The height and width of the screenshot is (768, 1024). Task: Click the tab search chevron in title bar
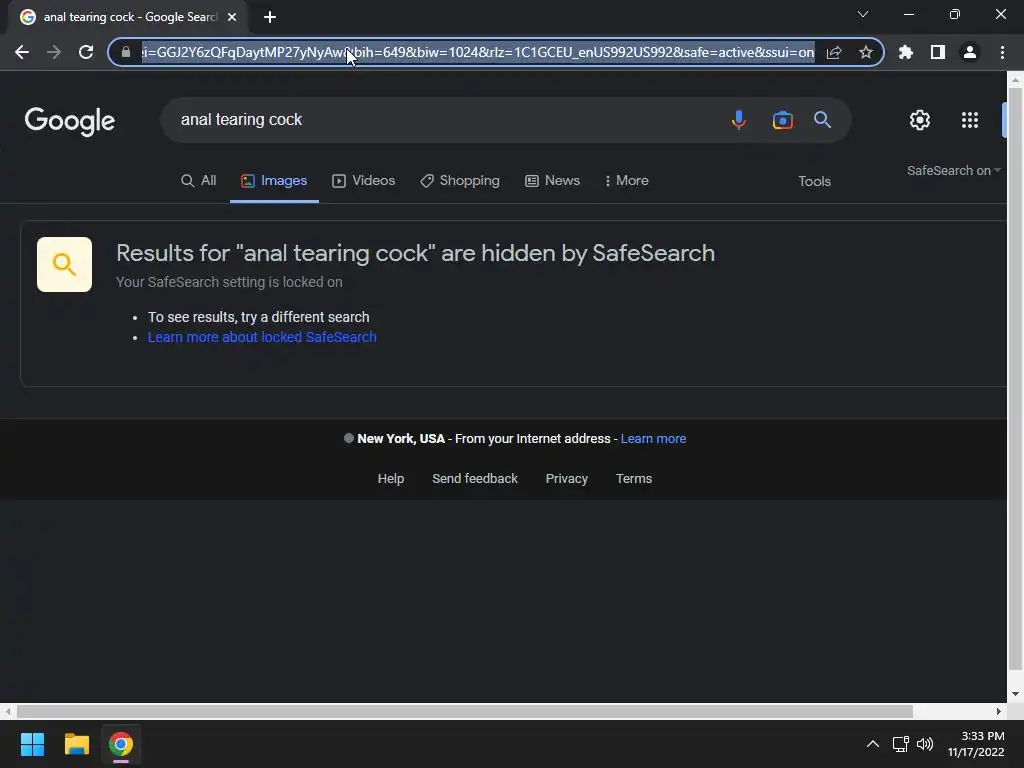(x=863, y=14)
